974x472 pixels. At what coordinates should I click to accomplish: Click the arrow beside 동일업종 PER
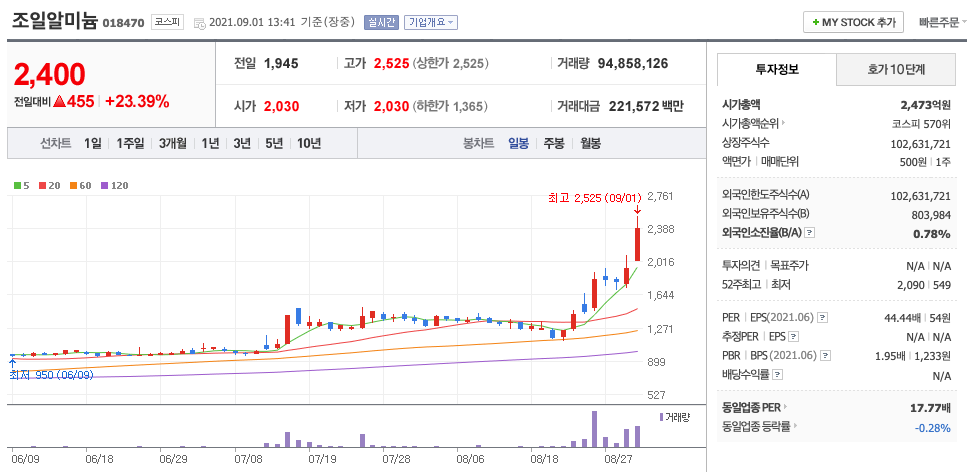pyautogui.click(x=785, y=407)
